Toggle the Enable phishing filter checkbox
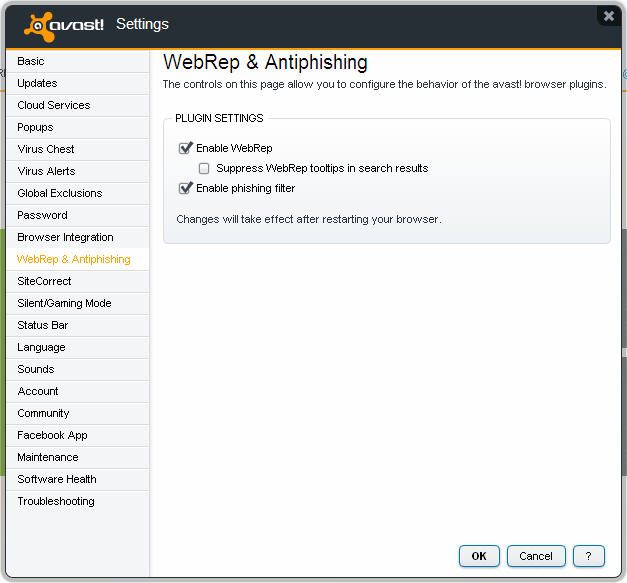Screen dimensions: 627x583 pos(185,188)
